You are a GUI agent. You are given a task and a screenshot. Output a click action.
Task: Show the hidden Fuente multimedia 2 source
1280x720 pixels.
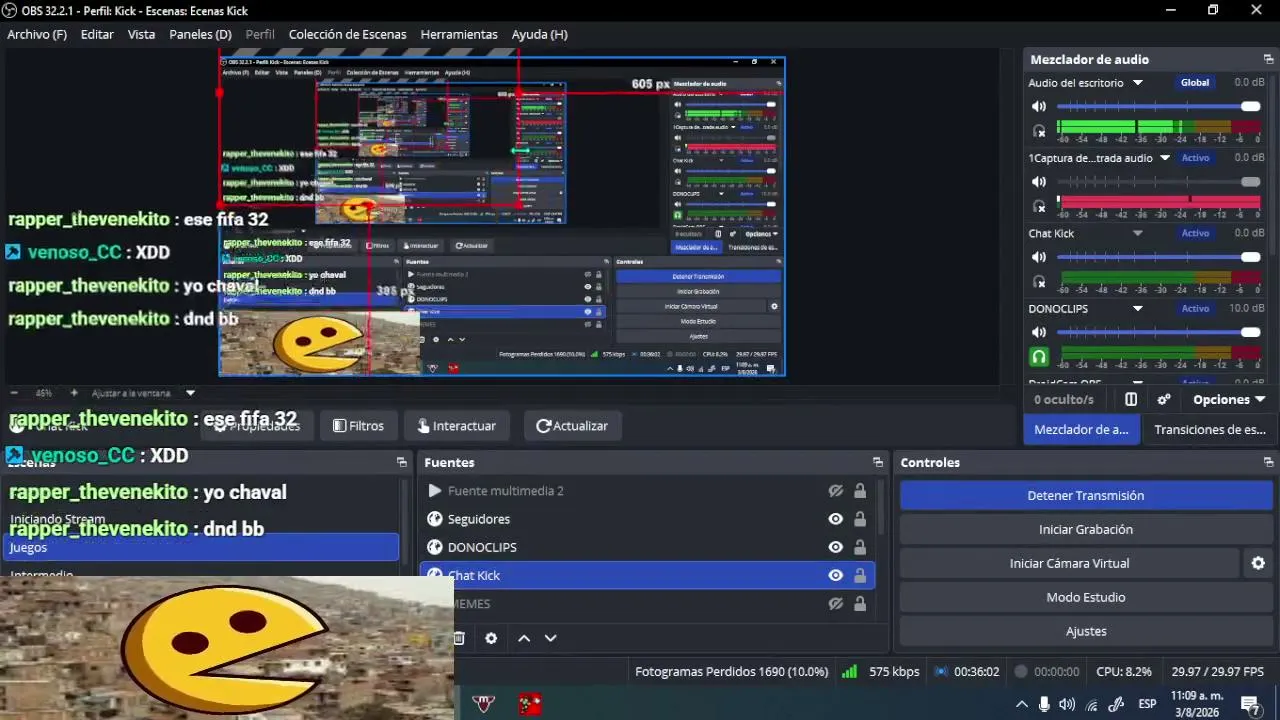click(x=836, y=491)
